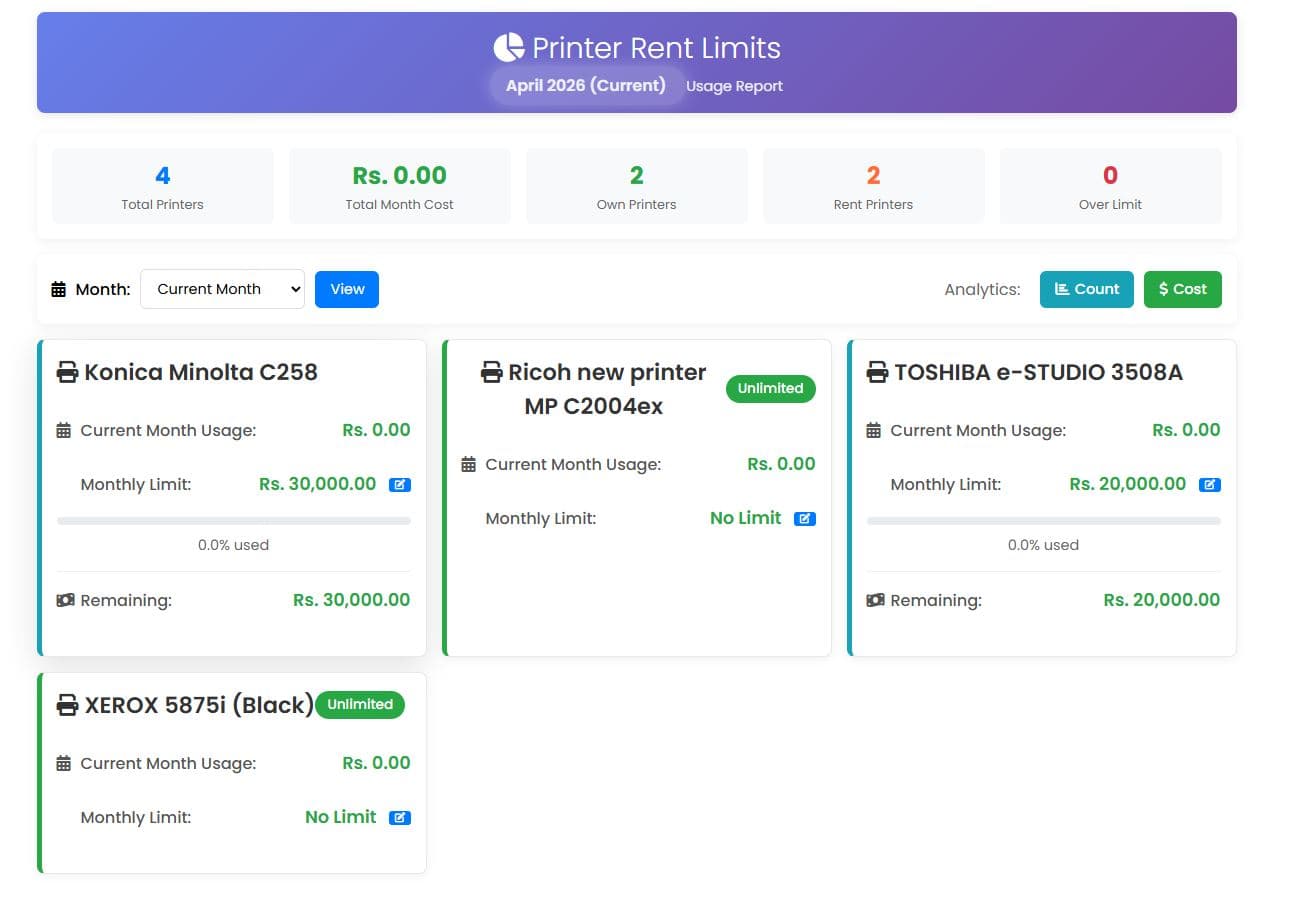The height and width of the screenshot is (897, 1302).
Task: Click the pie chart icon in header
Action: click(x=509, y=47)
